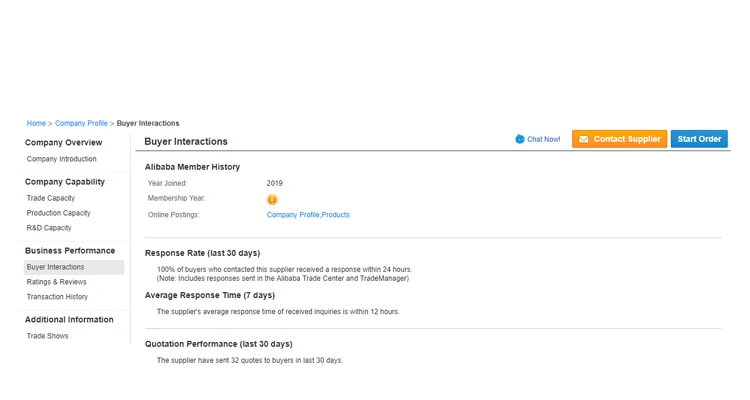Go to Home in the breadcrumb
This screenshot has height=400, width=750.
[x=36, y=123]
